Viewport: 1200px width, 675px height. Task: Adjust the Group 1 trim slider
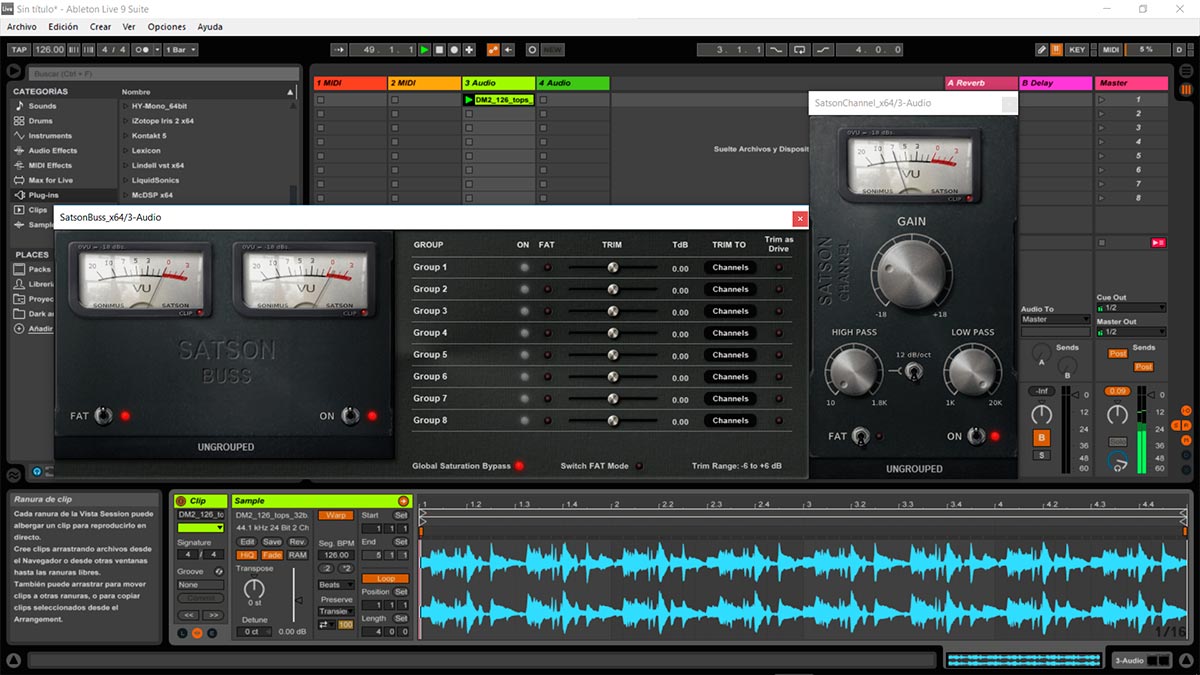click(x=613, y=268)
